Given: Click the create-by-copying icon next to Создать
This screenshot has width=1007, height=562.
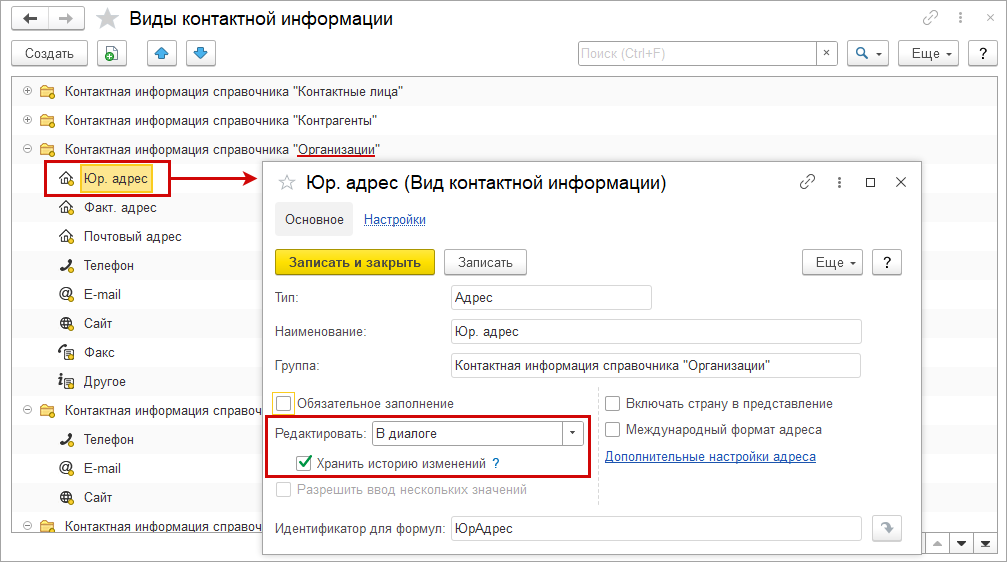Looking at the screenshot, I should tap(111, 53).
